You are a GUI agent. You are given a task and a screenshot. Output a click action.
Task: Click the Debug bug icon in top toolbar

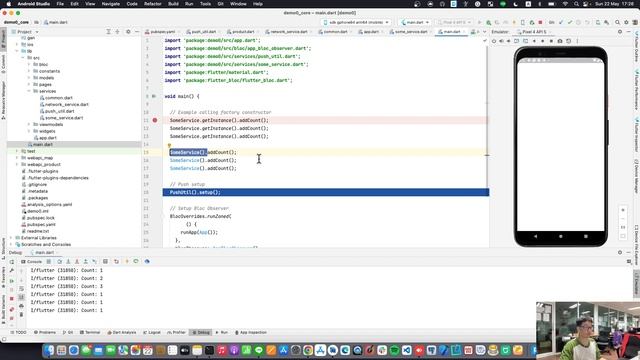pyautogui.click(x=489, y=22)
